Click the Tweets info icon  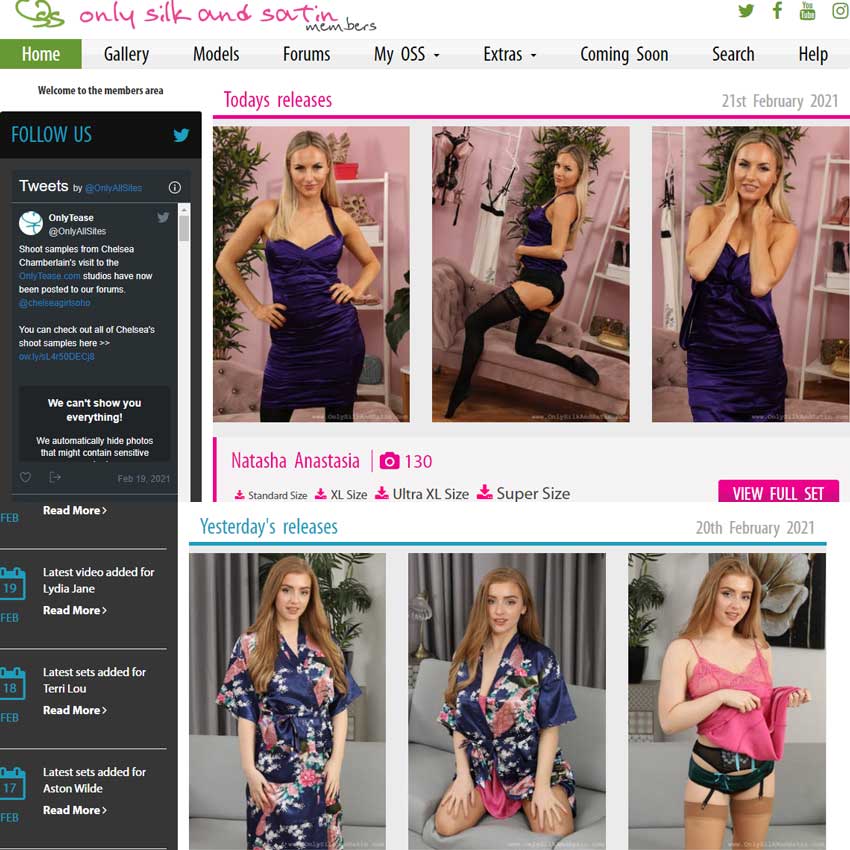175,187
